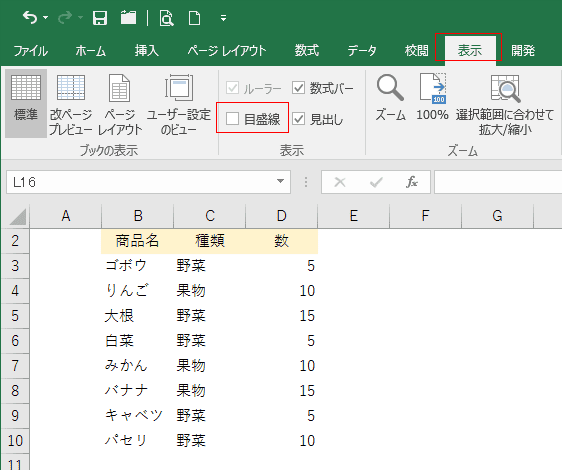Select column F header
Screen dimensions: 562x470
click(x=425, y=216)
